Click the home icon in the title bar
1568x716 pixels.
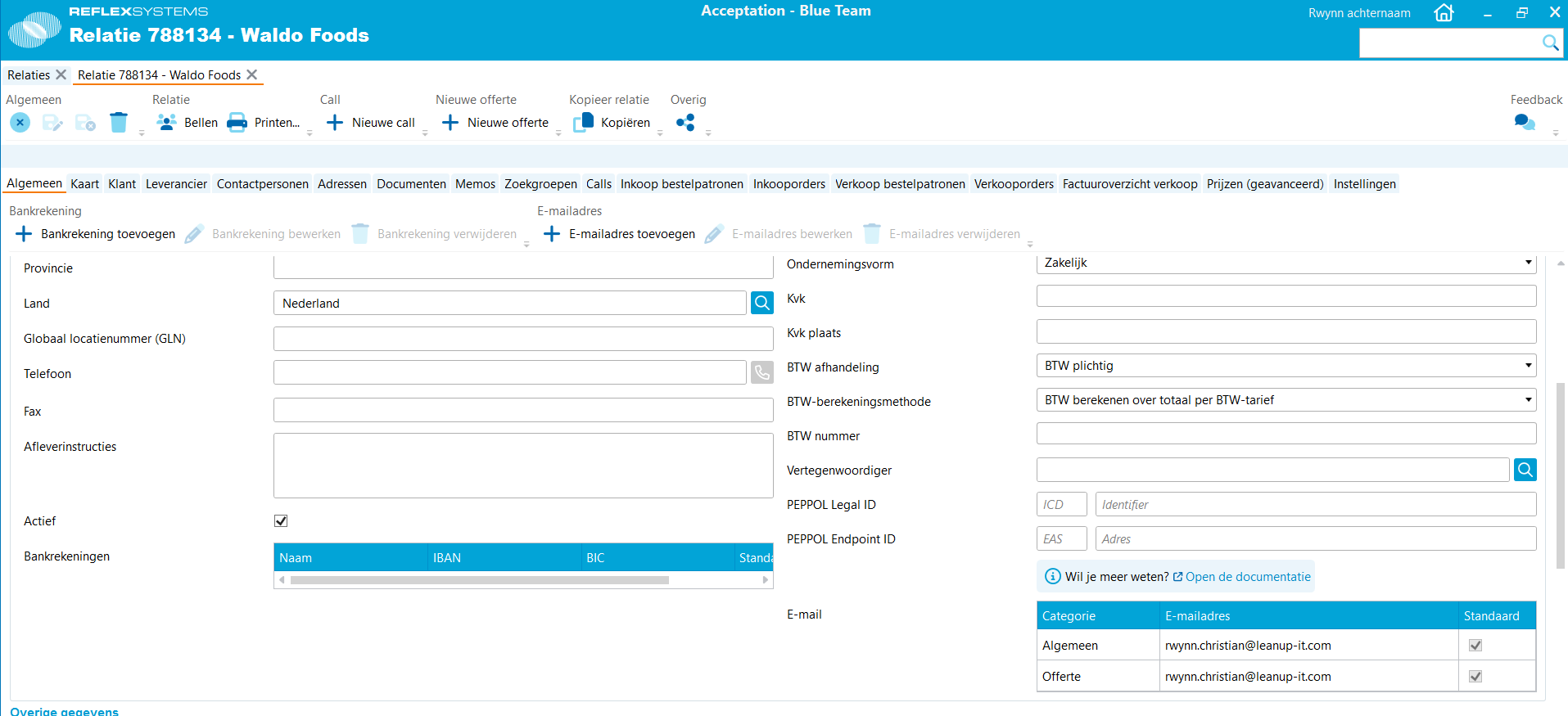pyautogui.click(x=1444, y=12)
